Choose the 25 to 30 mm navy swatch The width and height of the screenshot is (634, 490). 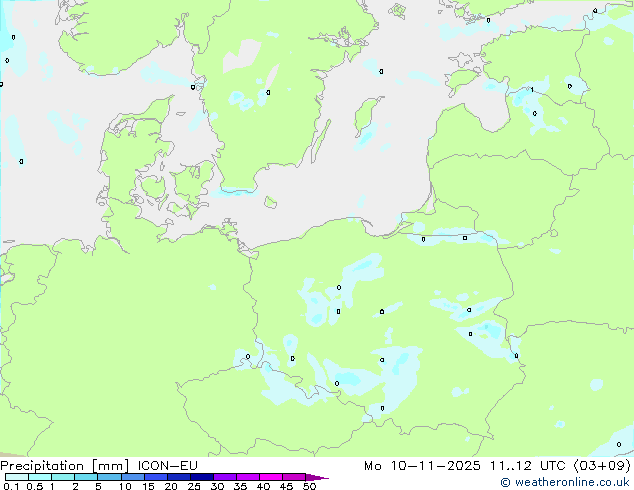tap(202, 477)
